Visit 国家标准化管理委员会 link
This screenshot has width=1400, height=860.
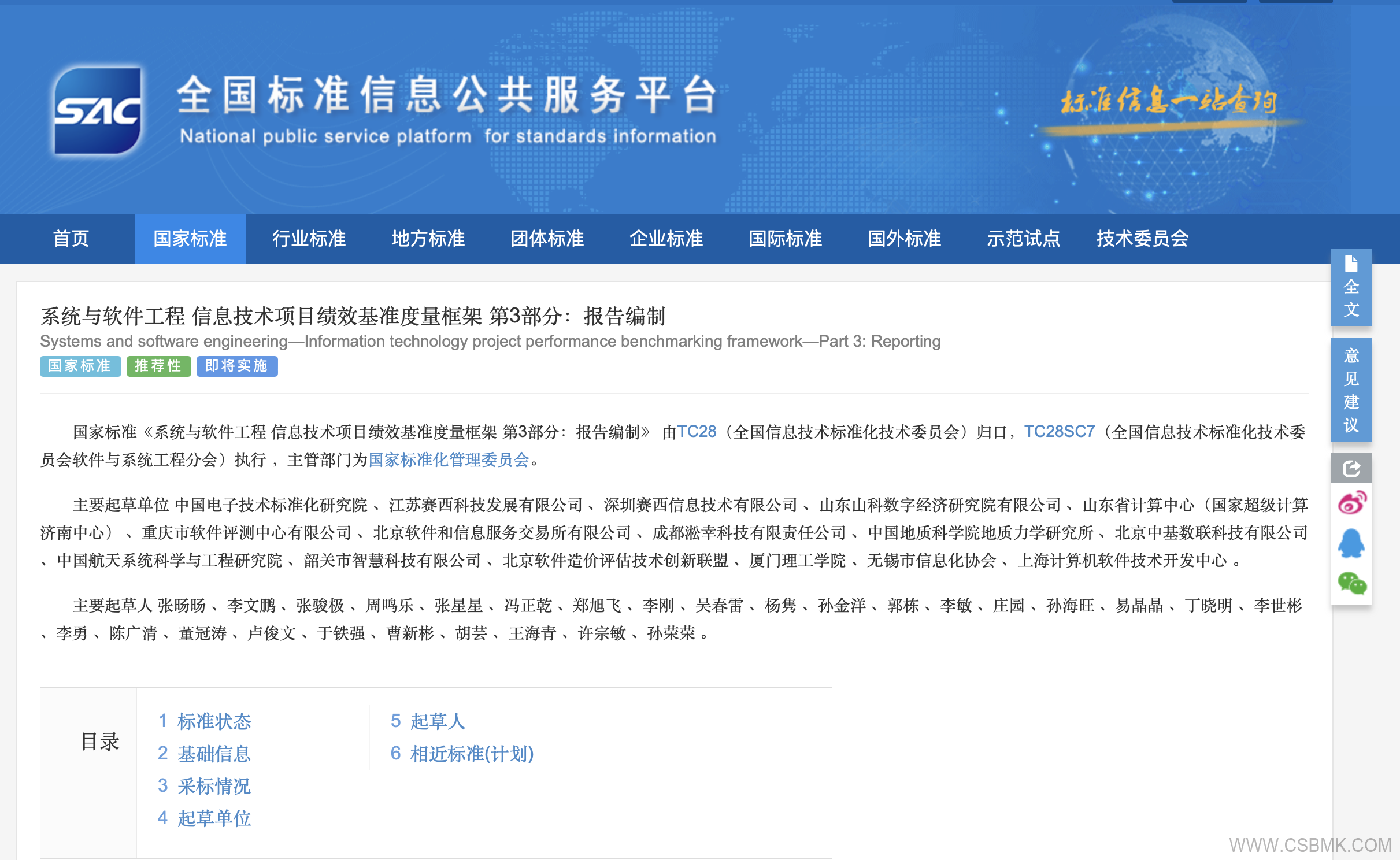pyautogui.click(x=449, y=459)
